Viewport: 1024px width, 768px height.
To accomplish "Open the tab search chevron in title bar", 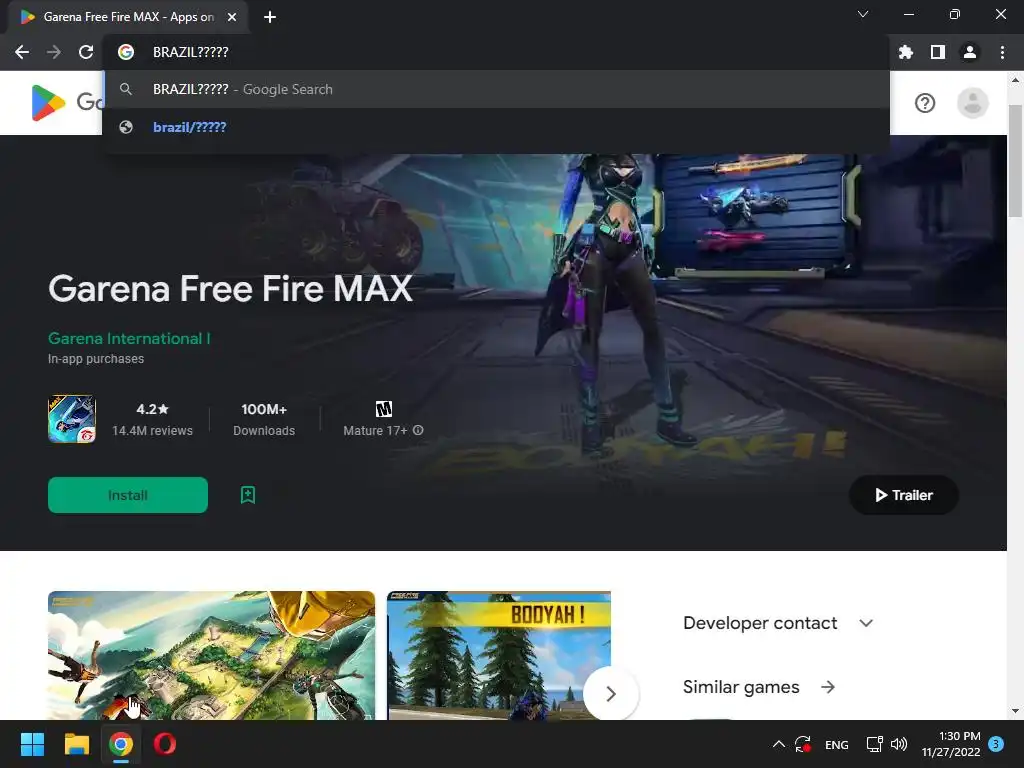I will 863,14.
